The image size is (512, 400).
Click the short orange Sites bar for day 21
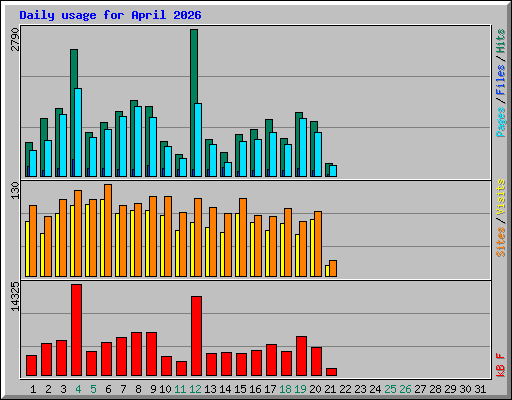click(333, 268)
